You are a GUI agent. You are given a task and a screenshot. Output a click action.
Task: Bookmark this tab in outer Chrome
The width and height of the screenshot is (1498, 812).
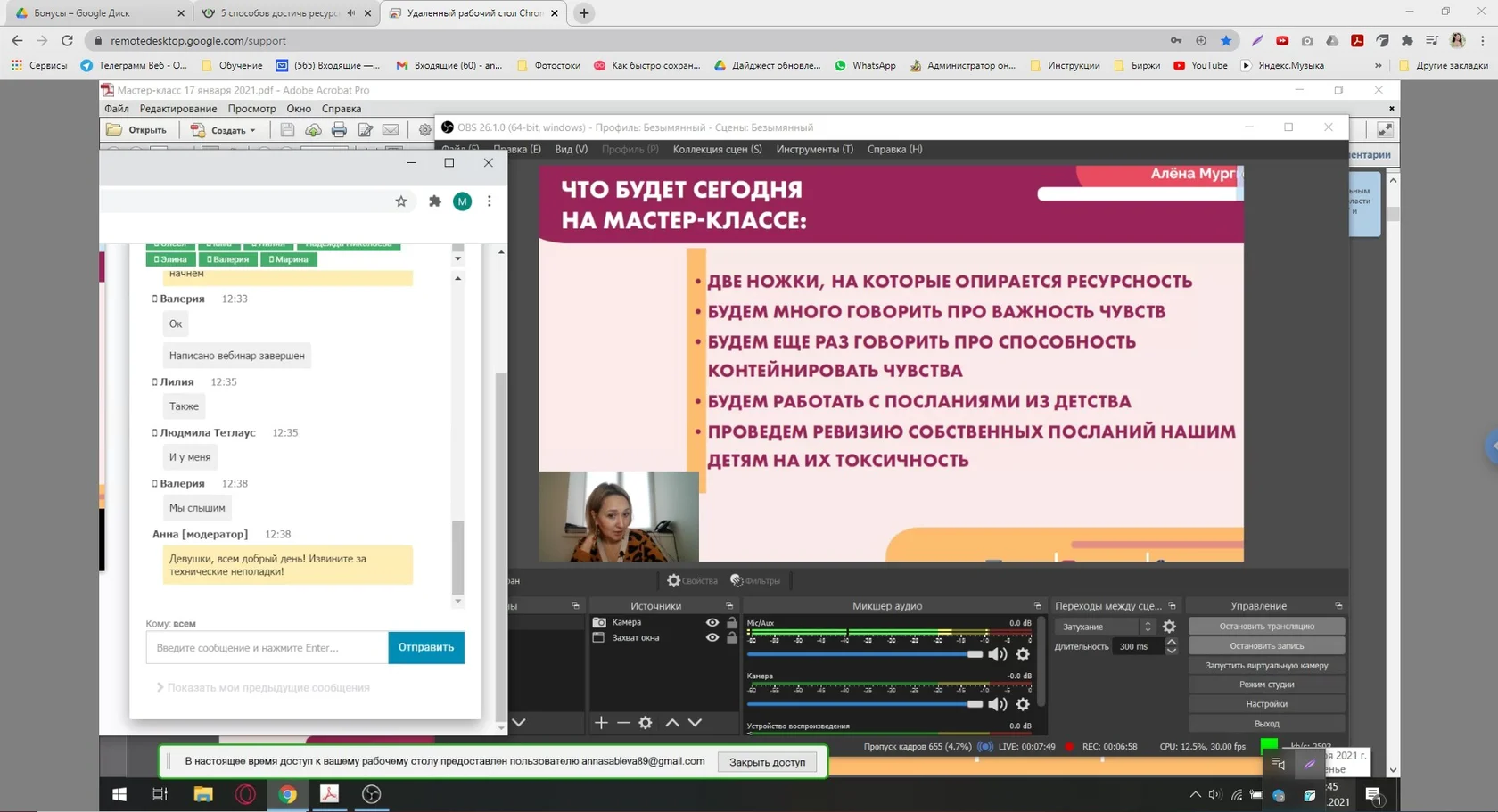pos(1226,40)
